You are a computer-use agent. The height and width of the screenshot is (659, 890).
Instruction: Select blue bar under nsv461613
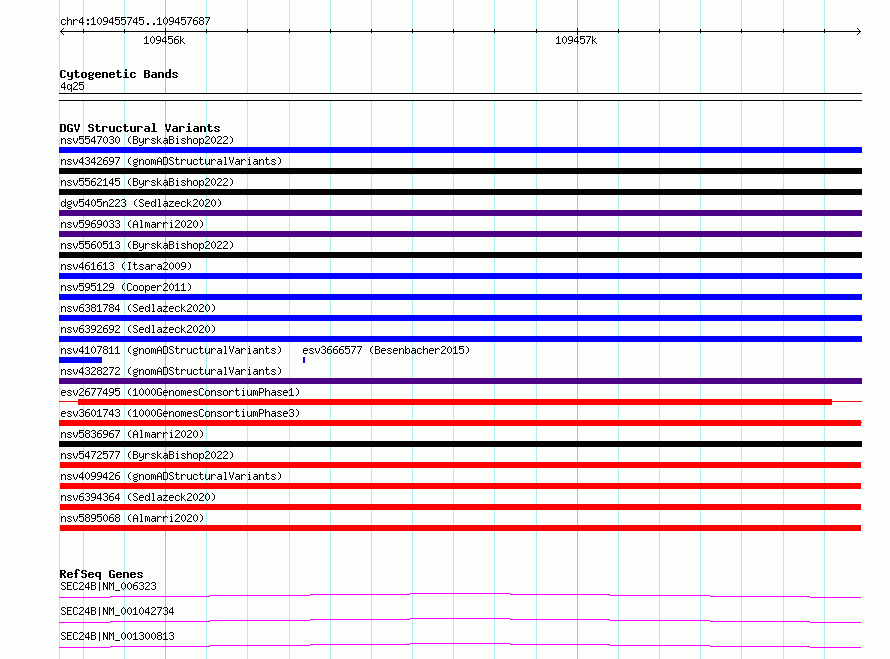point(460,276)
